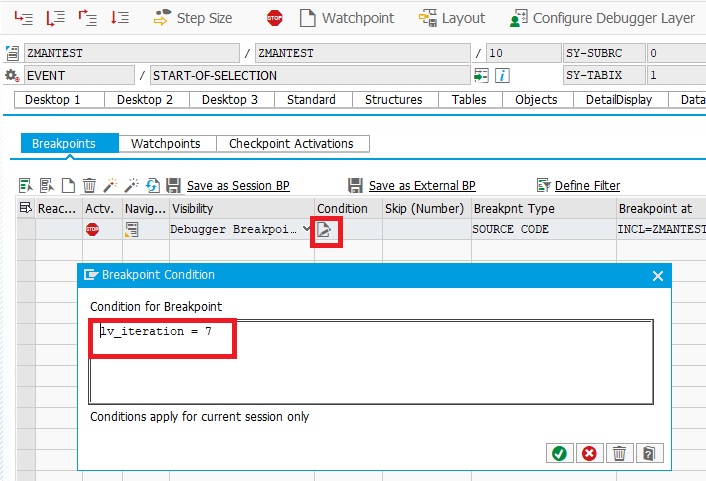This screenshot has width=706, height=481.
Task: Click the Skip (Number) column header
Action: [x=427, y=208]
